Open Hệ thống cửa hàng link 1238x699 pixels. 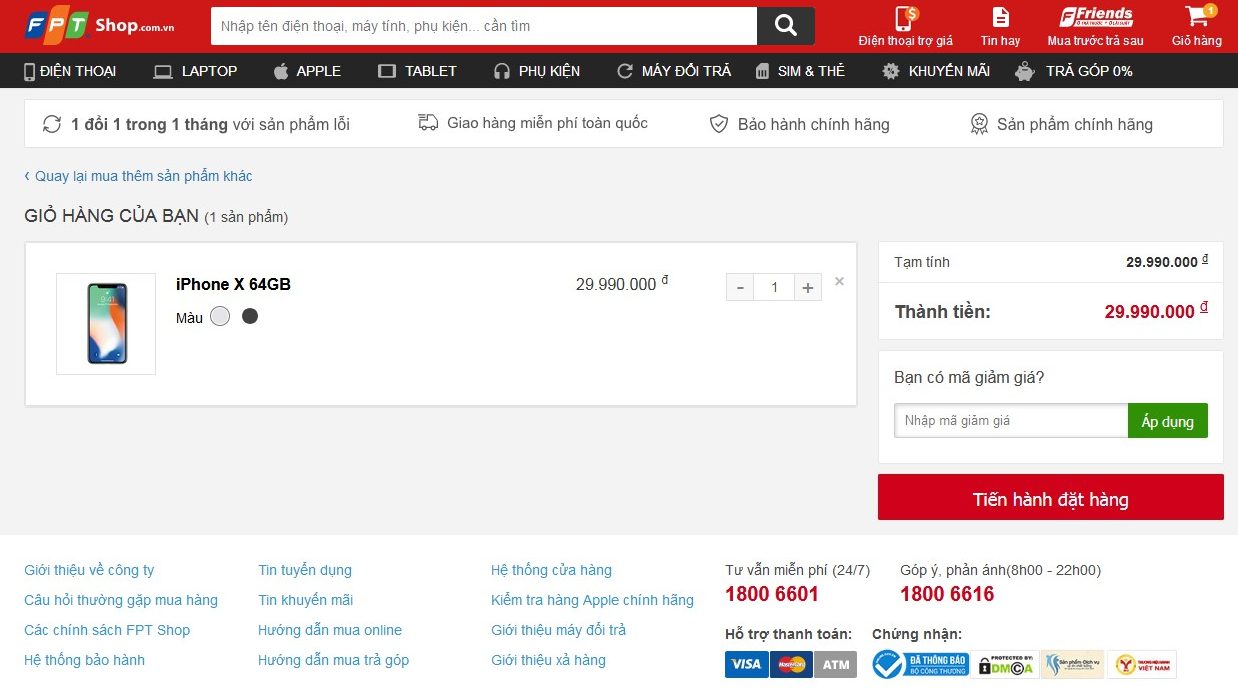(551, 570)
